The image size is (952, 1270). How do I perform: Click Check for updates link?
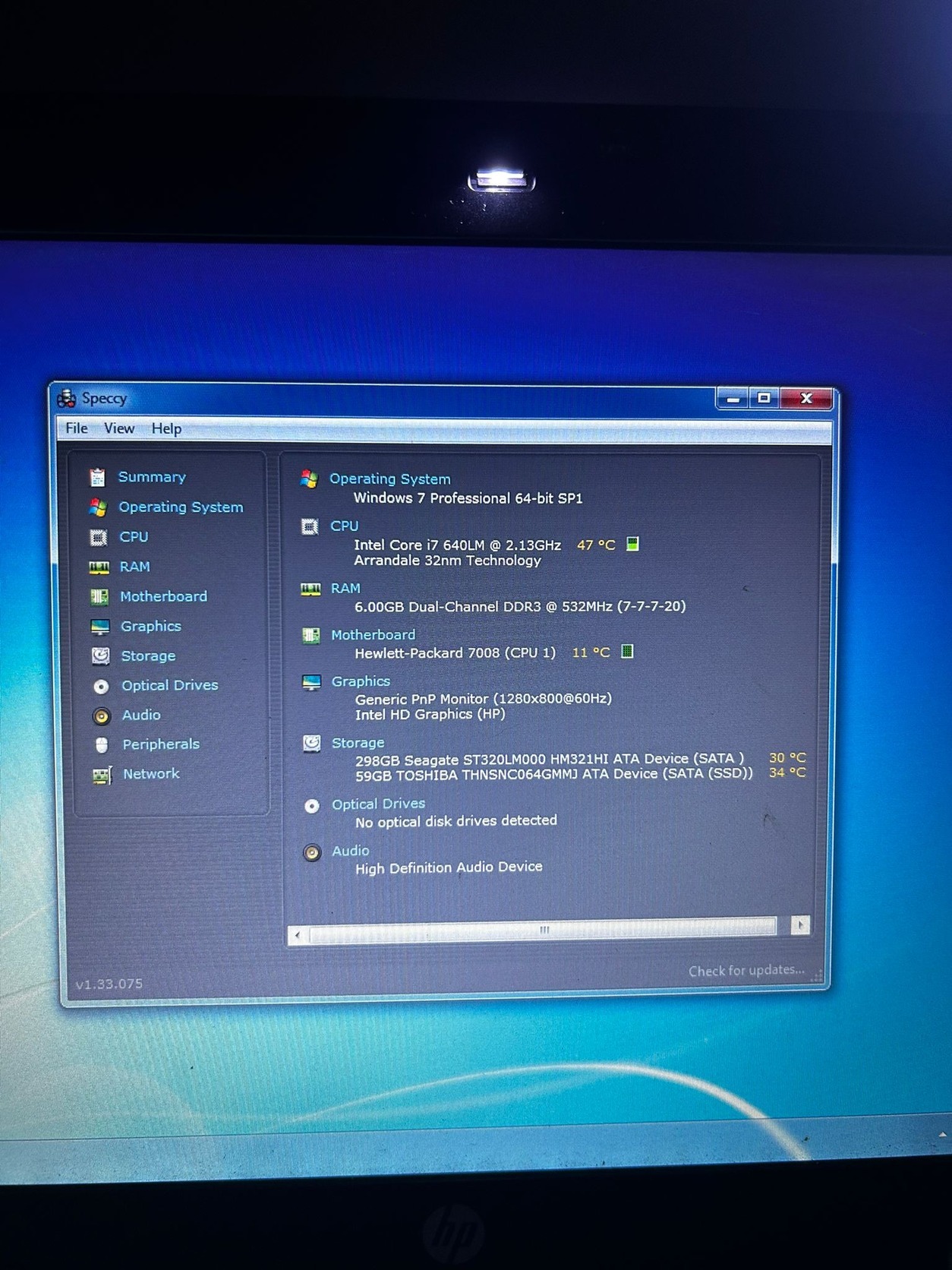pos(746,971)
